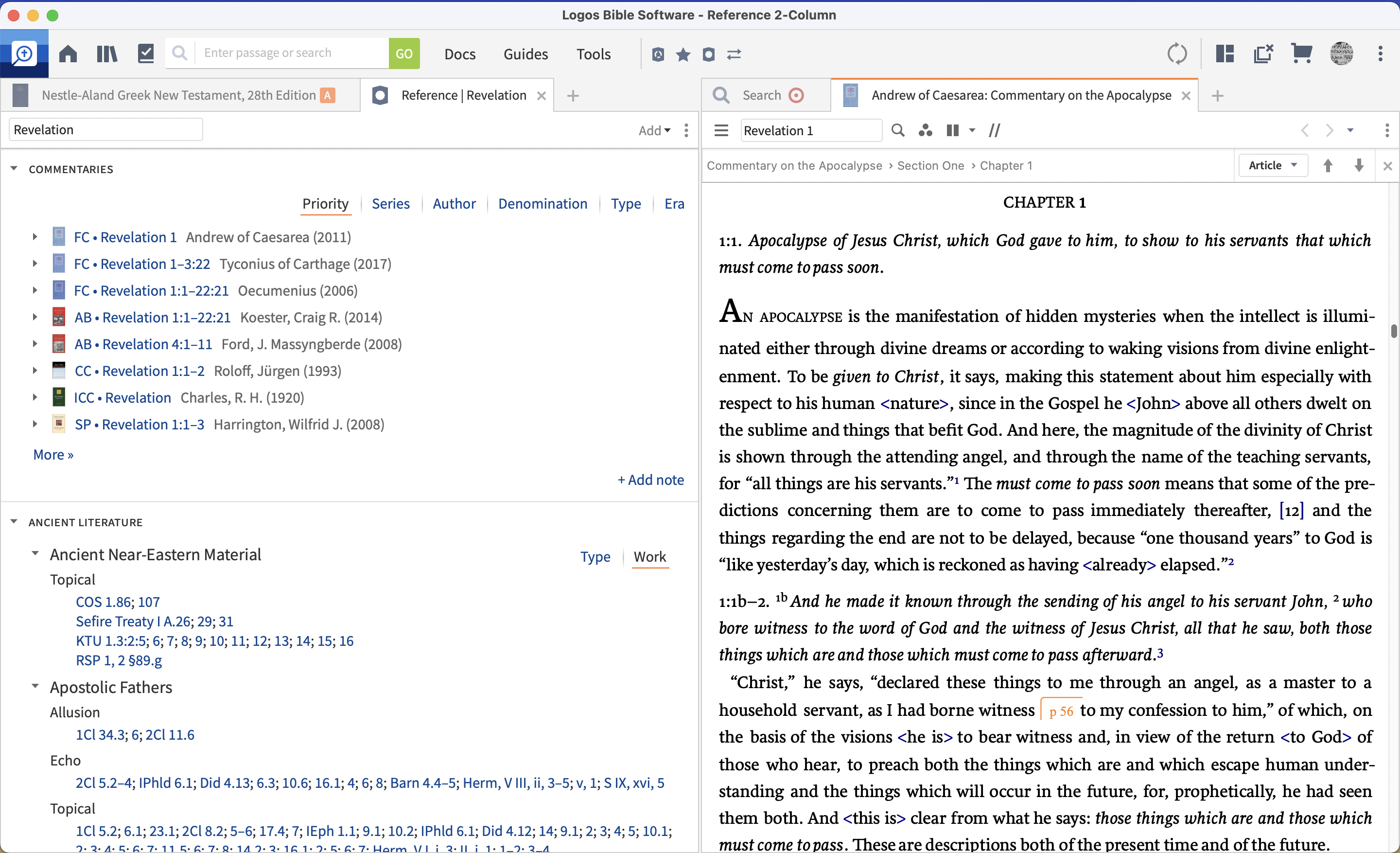
Task: Open the Library icon in toolbar
Action: tap(107, 54)
